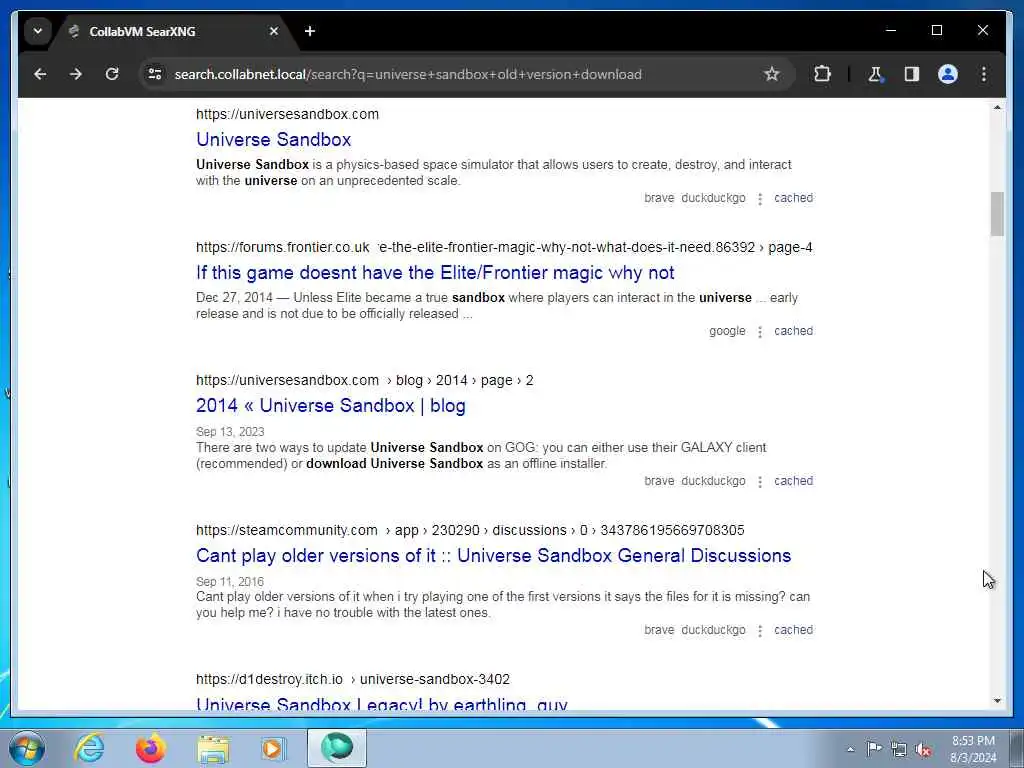Click the Sep 11, 2016 date text
The image size is (1024, 768).
click(x=230, y=582)
